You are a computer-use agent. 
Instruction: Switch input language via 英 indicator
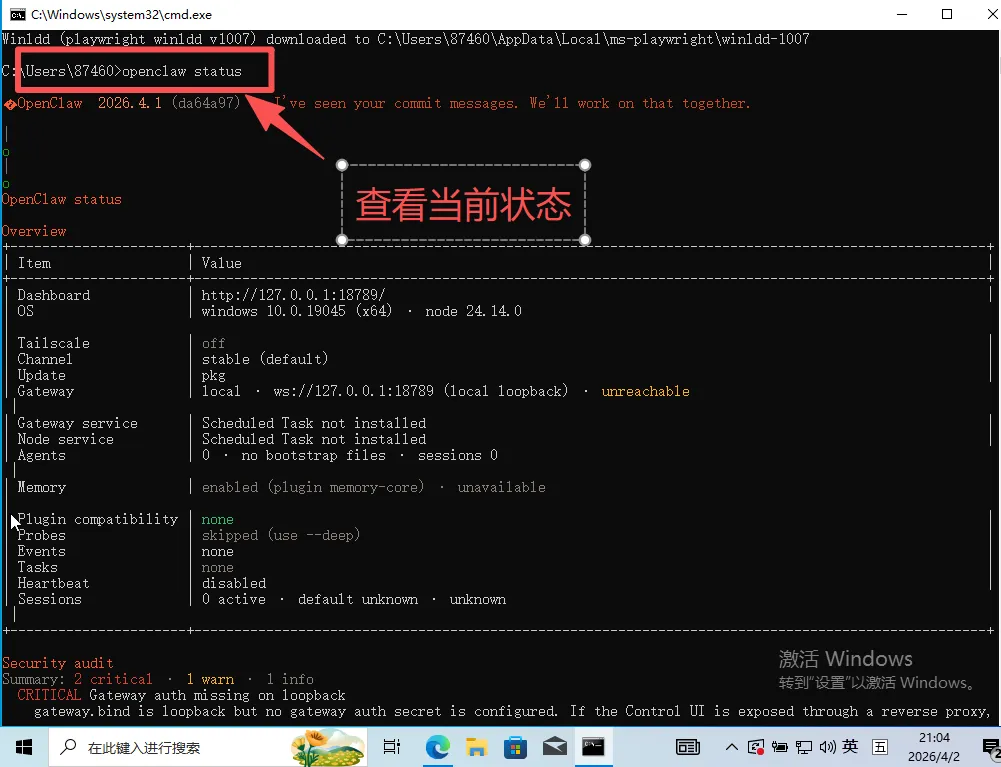(x=850, y=746)
